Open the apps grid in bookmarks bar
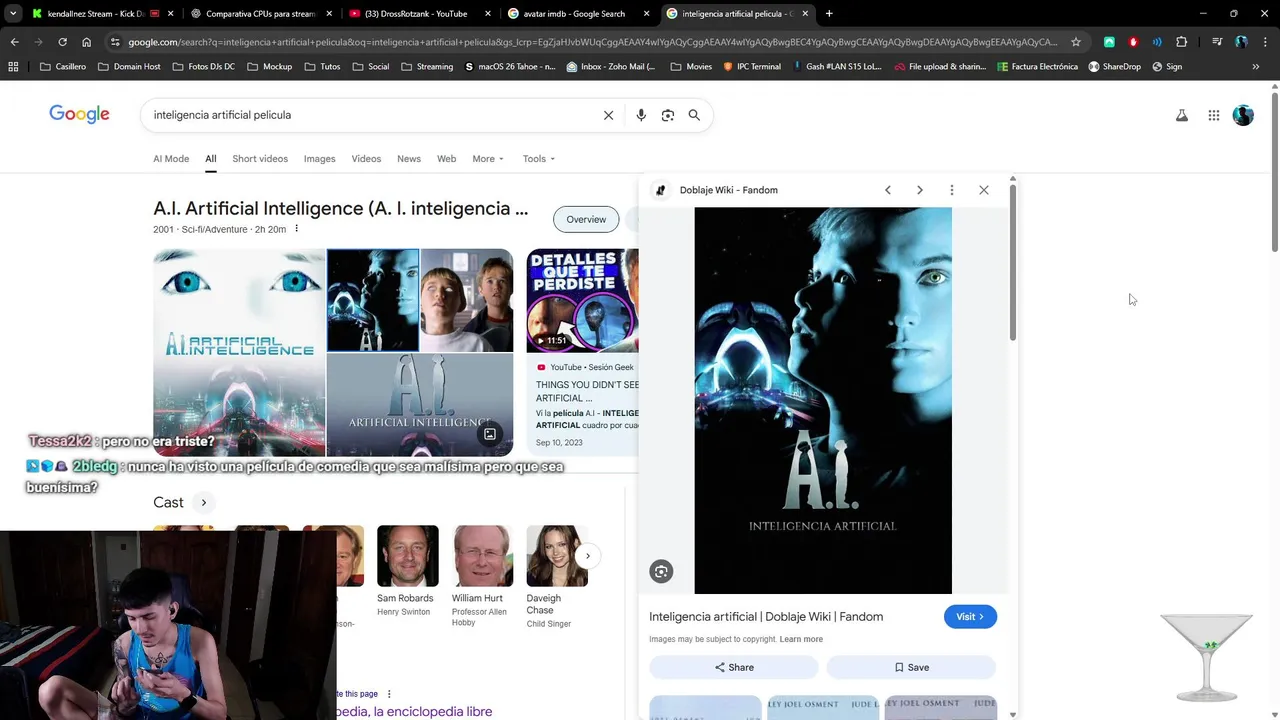This screenshot has height=720, width=1280. tap(13, 67)
